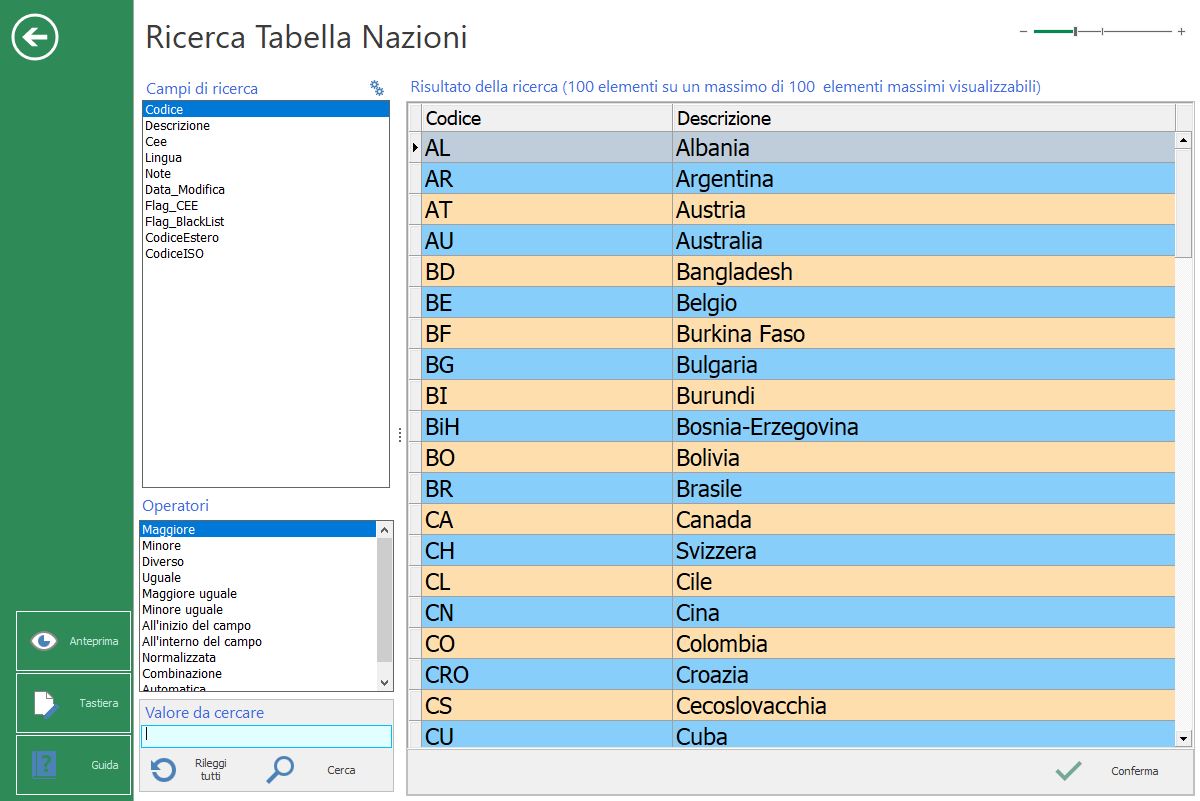Open the Tastiera keyboard tool
1200x801 pixels.
[x=74, y=703]
